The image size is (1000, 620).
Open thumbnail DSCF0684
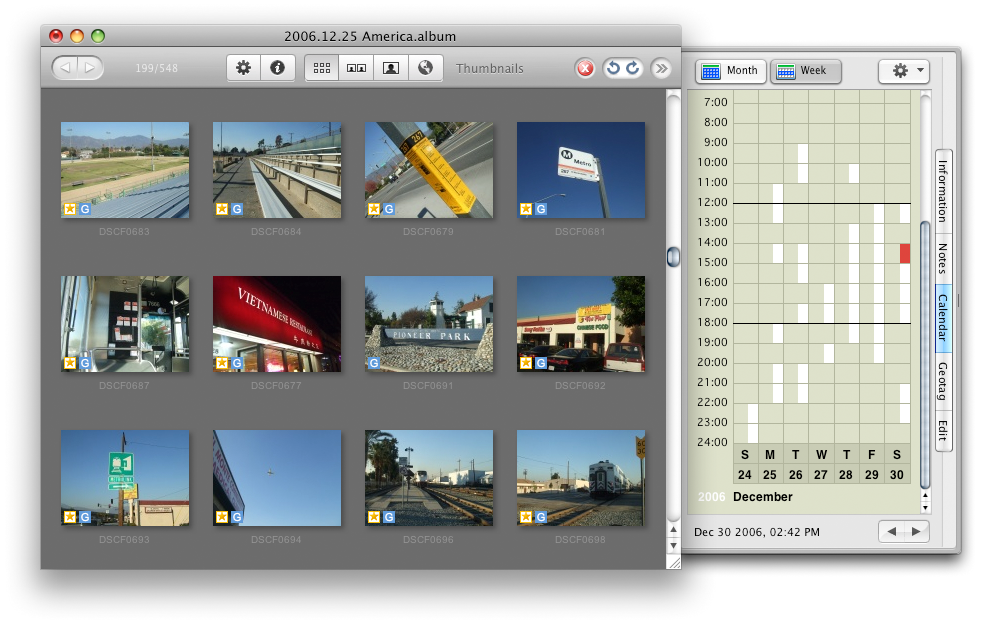pyautogui.click(x=277, y=170)
